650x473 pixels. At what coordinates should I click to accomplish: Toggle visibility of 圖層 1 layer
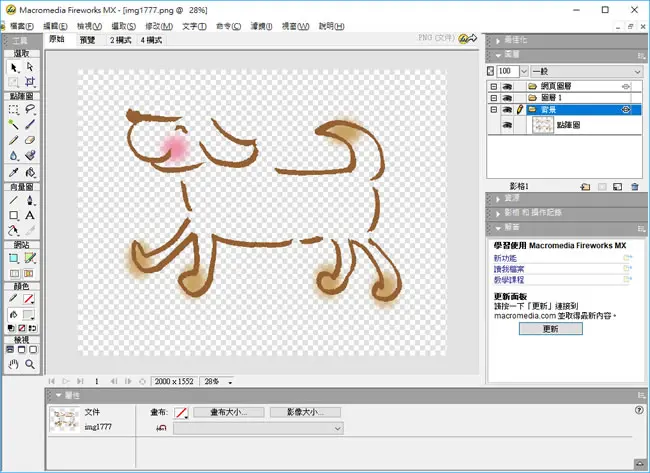point(507,98)
